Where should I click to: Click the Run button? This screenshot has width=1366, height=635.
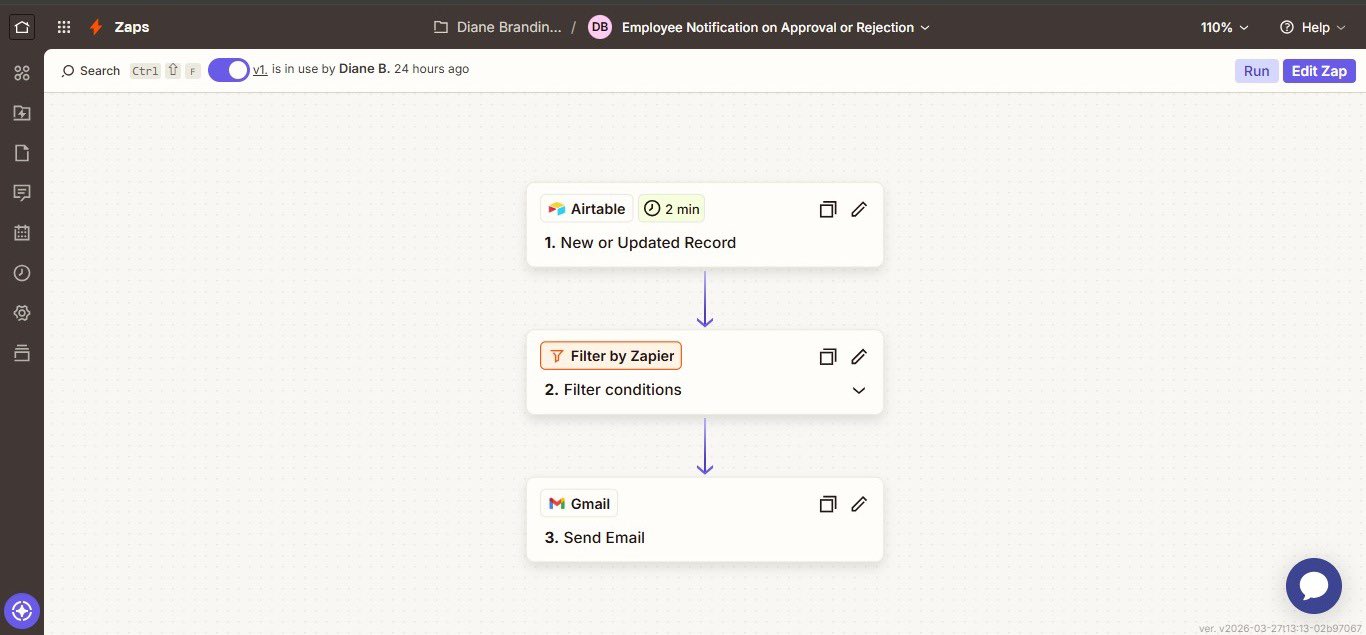1256,71
